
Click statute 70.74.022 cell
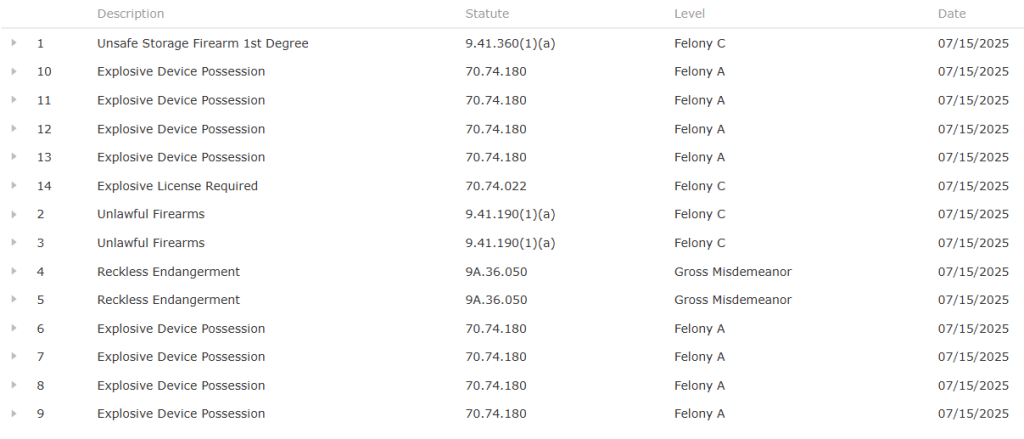(496, 186)
